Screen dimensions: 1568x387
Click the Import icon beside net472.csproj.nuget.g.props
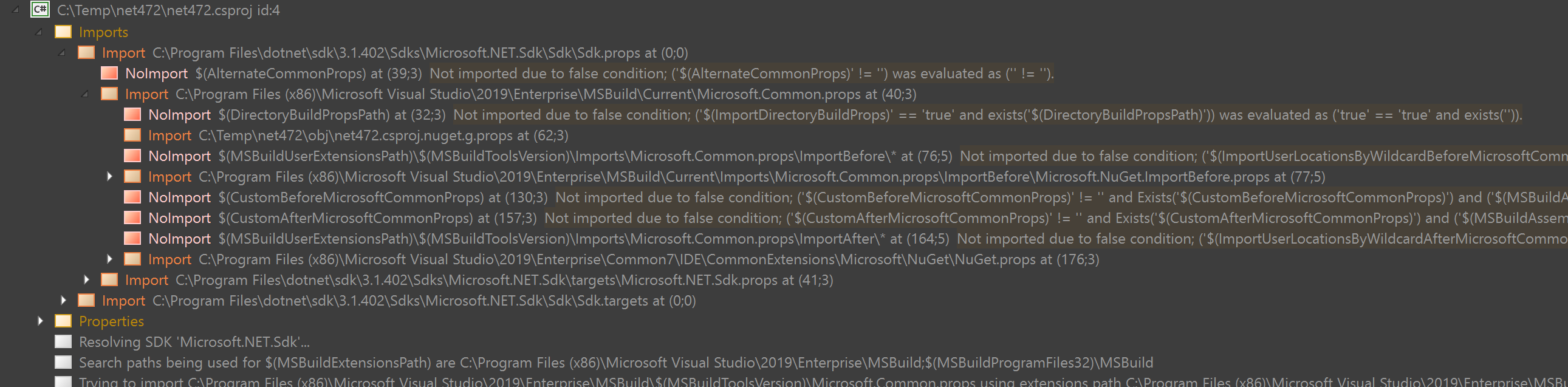pos(132,135)
